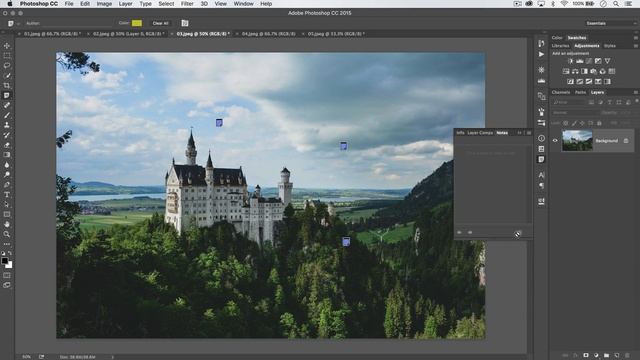Switch to the Channels tab
Screen dimensions: 640x360
coord(561,92)
